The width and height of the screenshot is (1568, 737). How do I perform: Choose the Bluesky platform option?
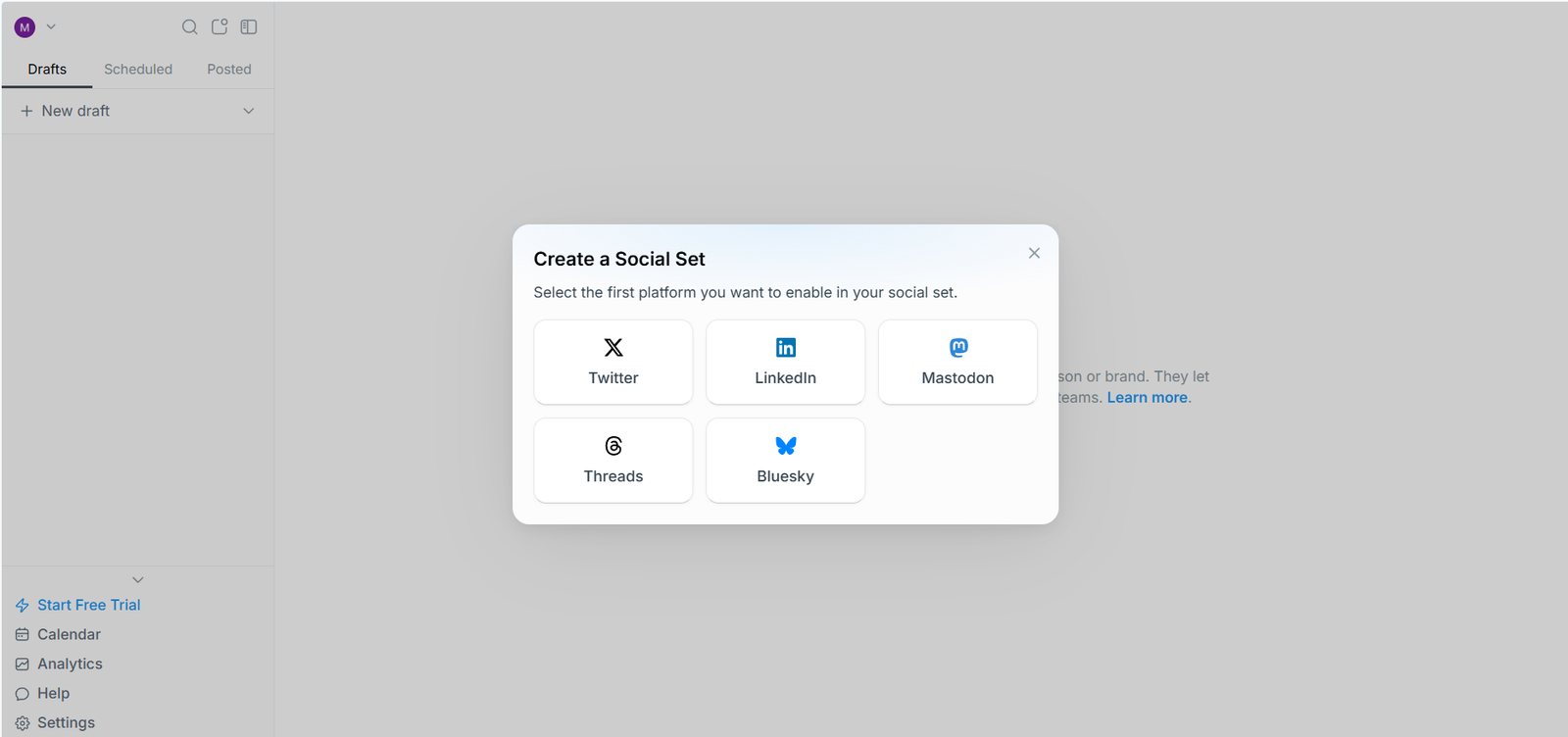click(x=785, y=461)
